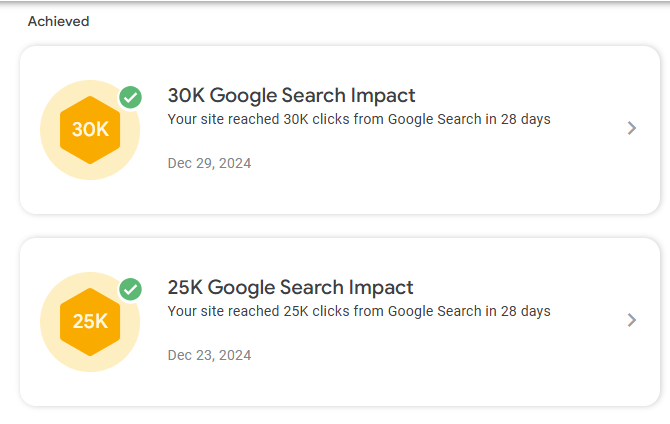
Task: Open the 25K Google Search Impact title
Action: click(x=290, y=288)
